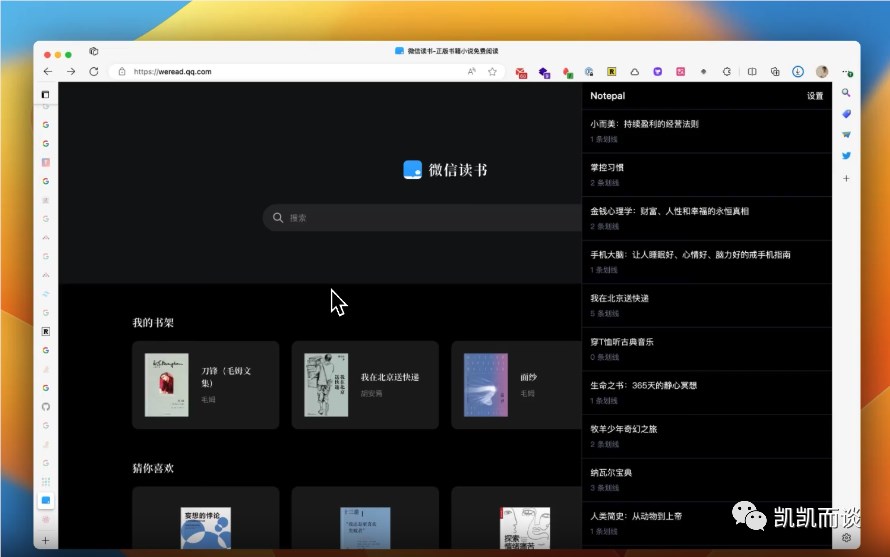Open Notepal entry 纳瓦尔宝典
890x557 pixels.
[x=707, y=480]
